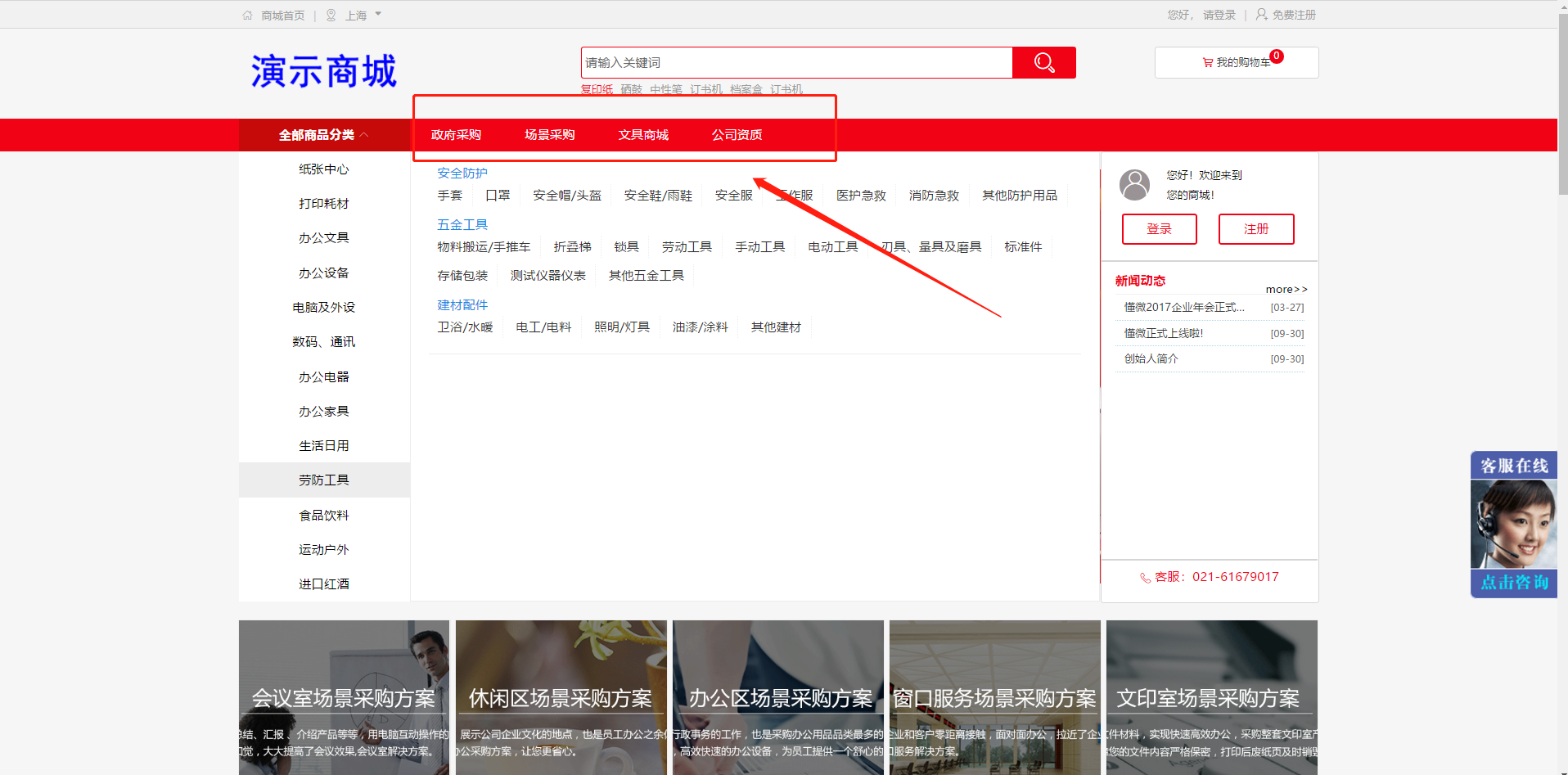Screen dimensions: 1568x775
Task: Click the 消防急救 link
Action: click(x=934, y=196)
